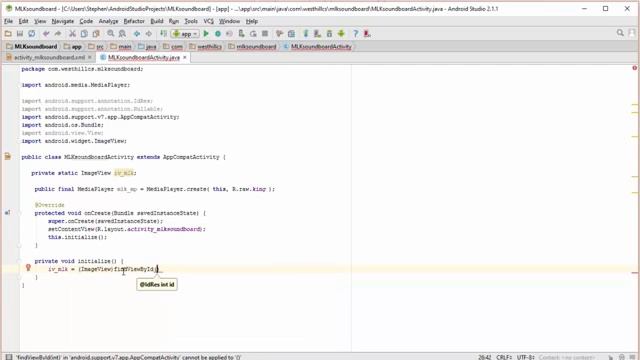This screenshot has width=640, height=360.
Task: Open the app run configuration dropdown
Action: point(185,34)
